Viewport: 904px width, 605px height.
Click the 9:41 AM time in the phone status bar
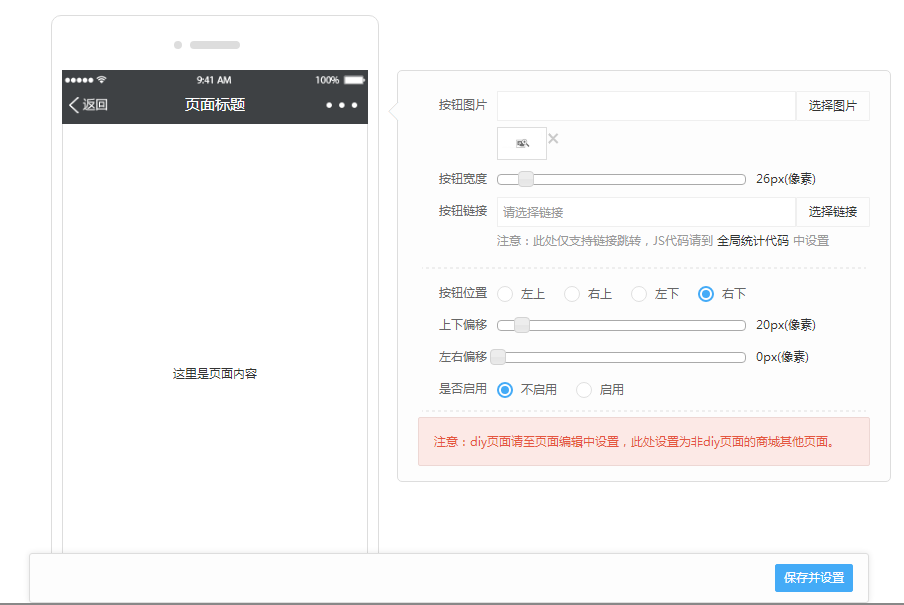click(214, 80)
